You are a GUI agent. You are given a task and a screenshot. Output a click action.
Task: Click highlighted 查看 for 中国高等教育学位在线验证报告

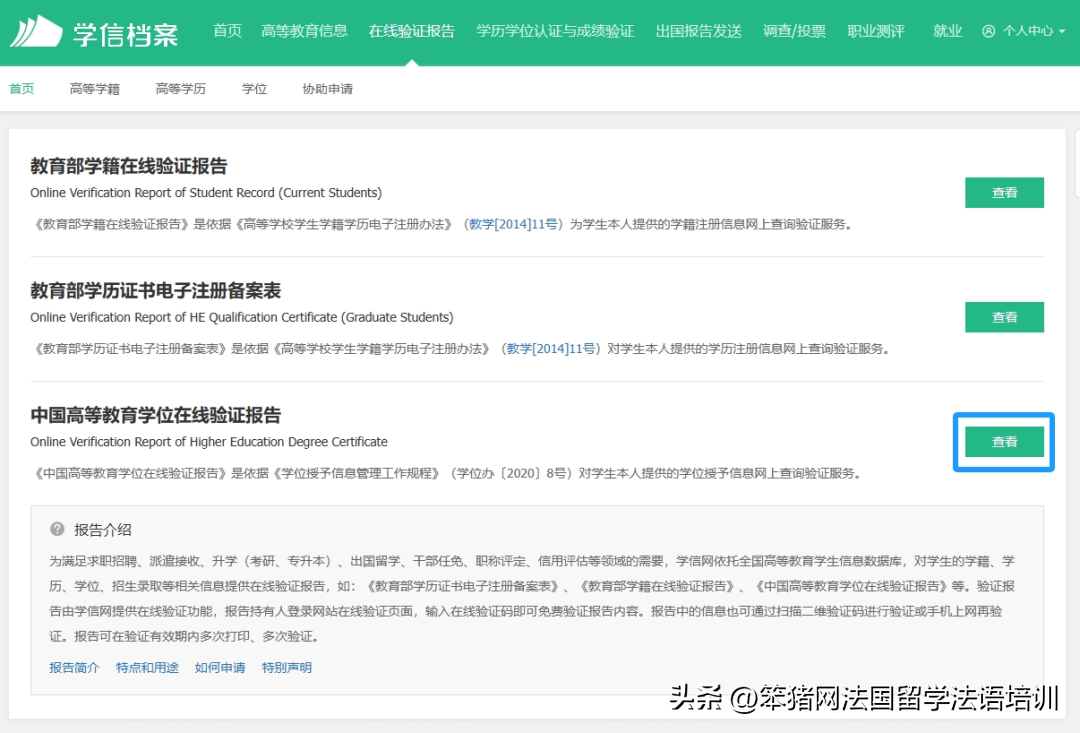coord(1004,441)
